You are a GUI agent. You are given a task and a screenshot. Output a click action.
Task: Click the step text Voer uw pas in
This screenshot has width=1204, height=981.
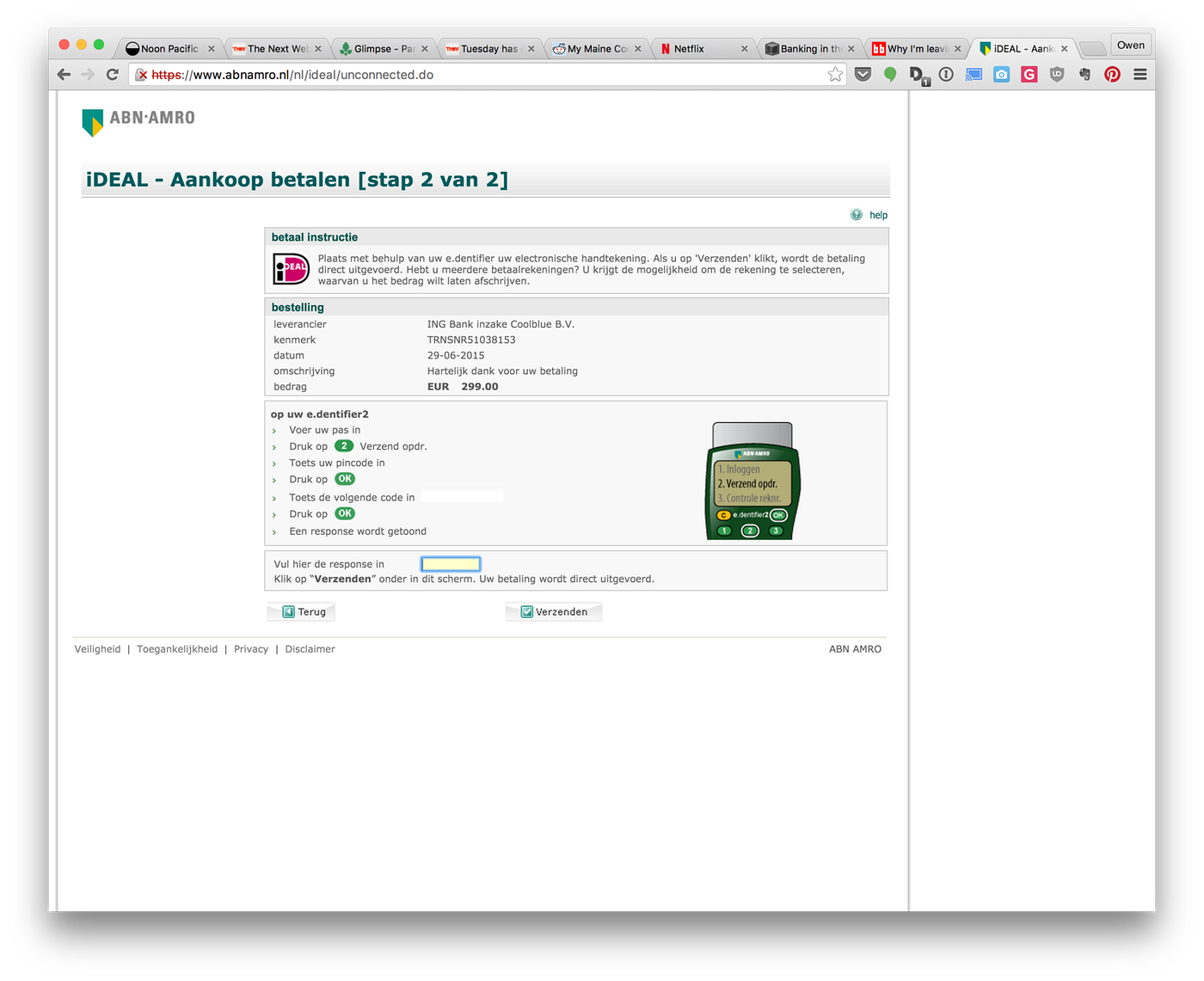(x=325, y=430)
